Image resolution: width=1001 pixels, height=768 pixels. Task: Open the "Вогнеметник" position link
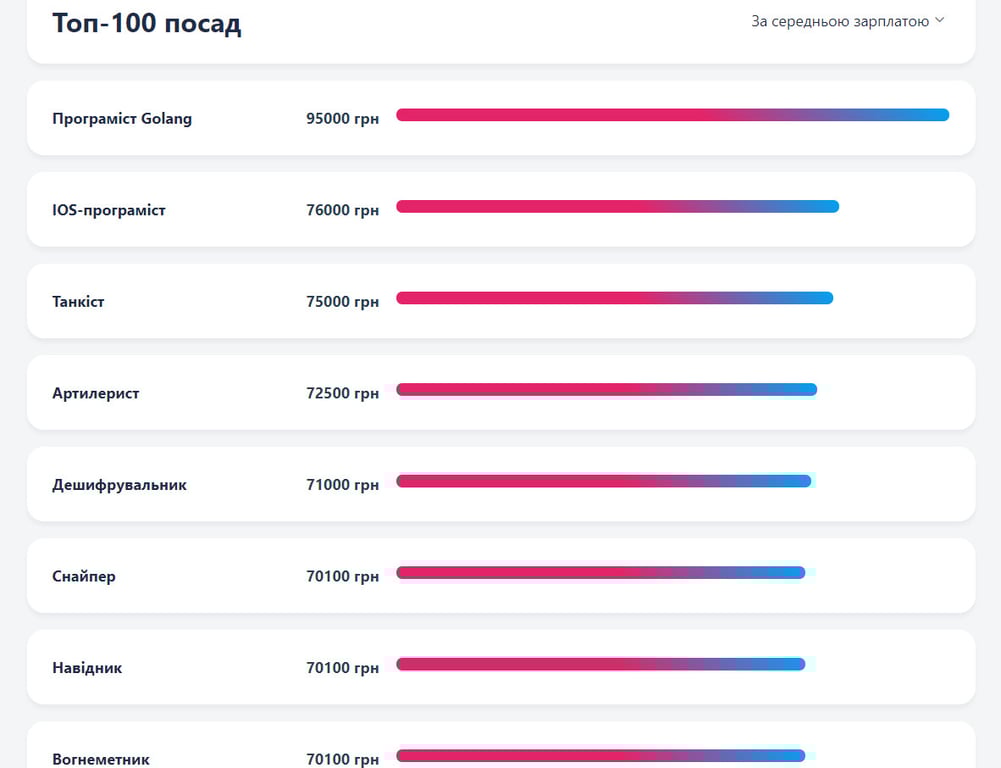click(100, 759)
